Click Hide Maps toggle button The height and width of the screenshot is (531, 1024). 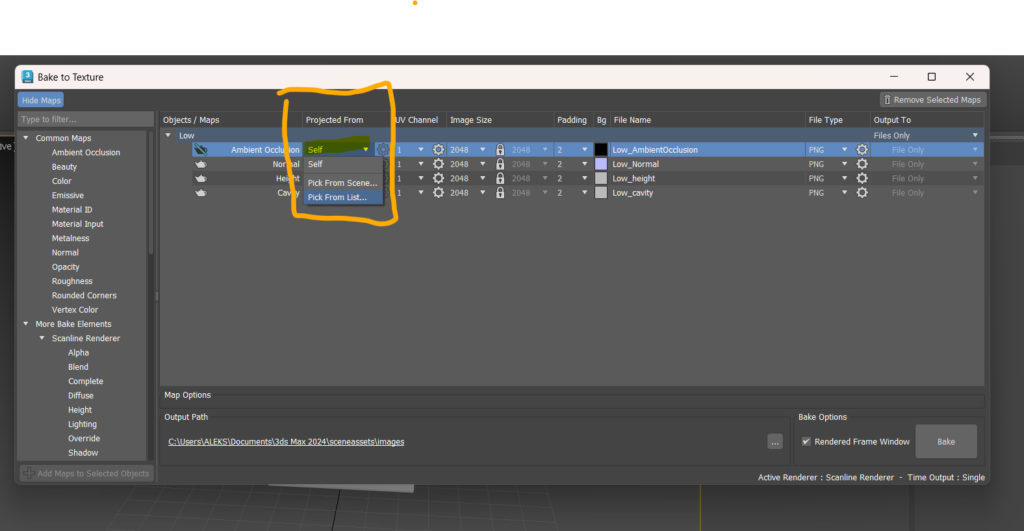(x=41, y=100)
